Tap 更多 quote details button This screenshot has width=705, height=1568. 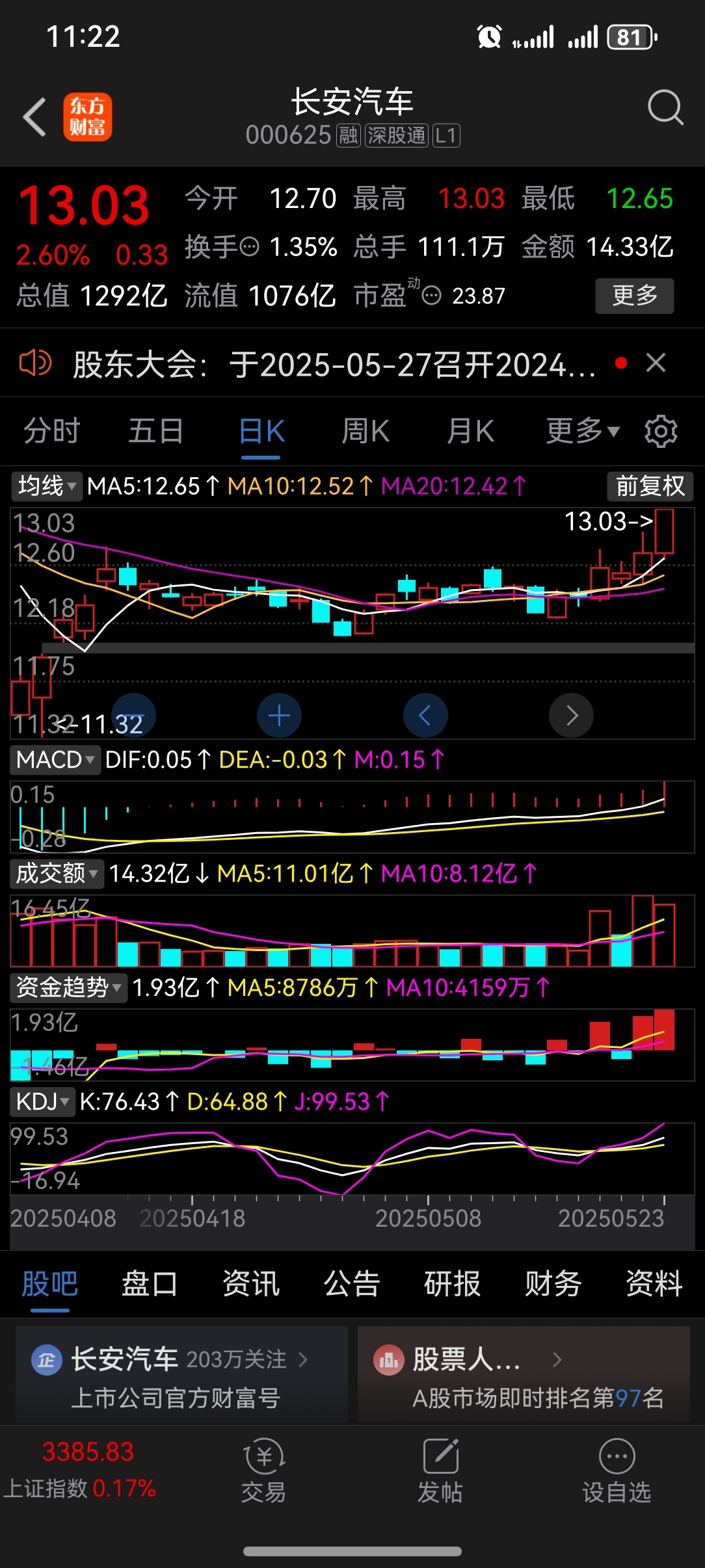click(x=635, y=296)
